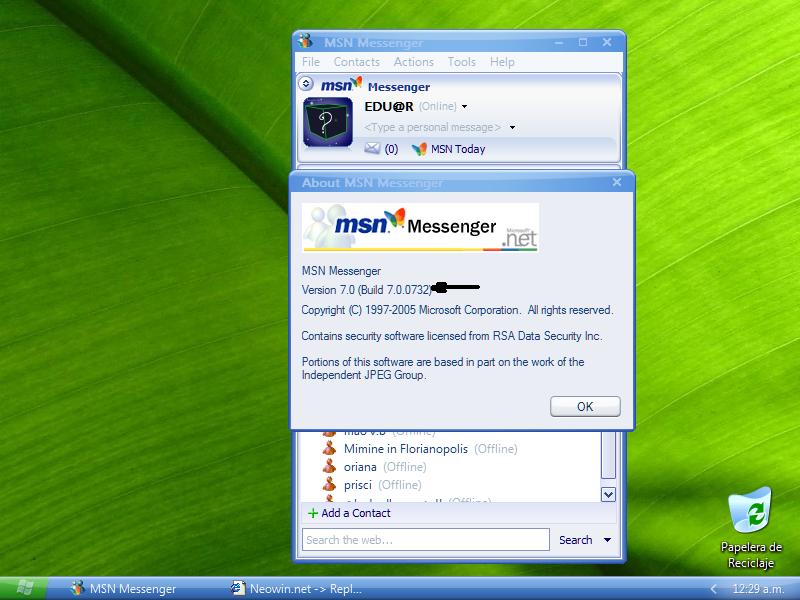
Task: Click the contact list scrollbar thumb
Action: 608,455
